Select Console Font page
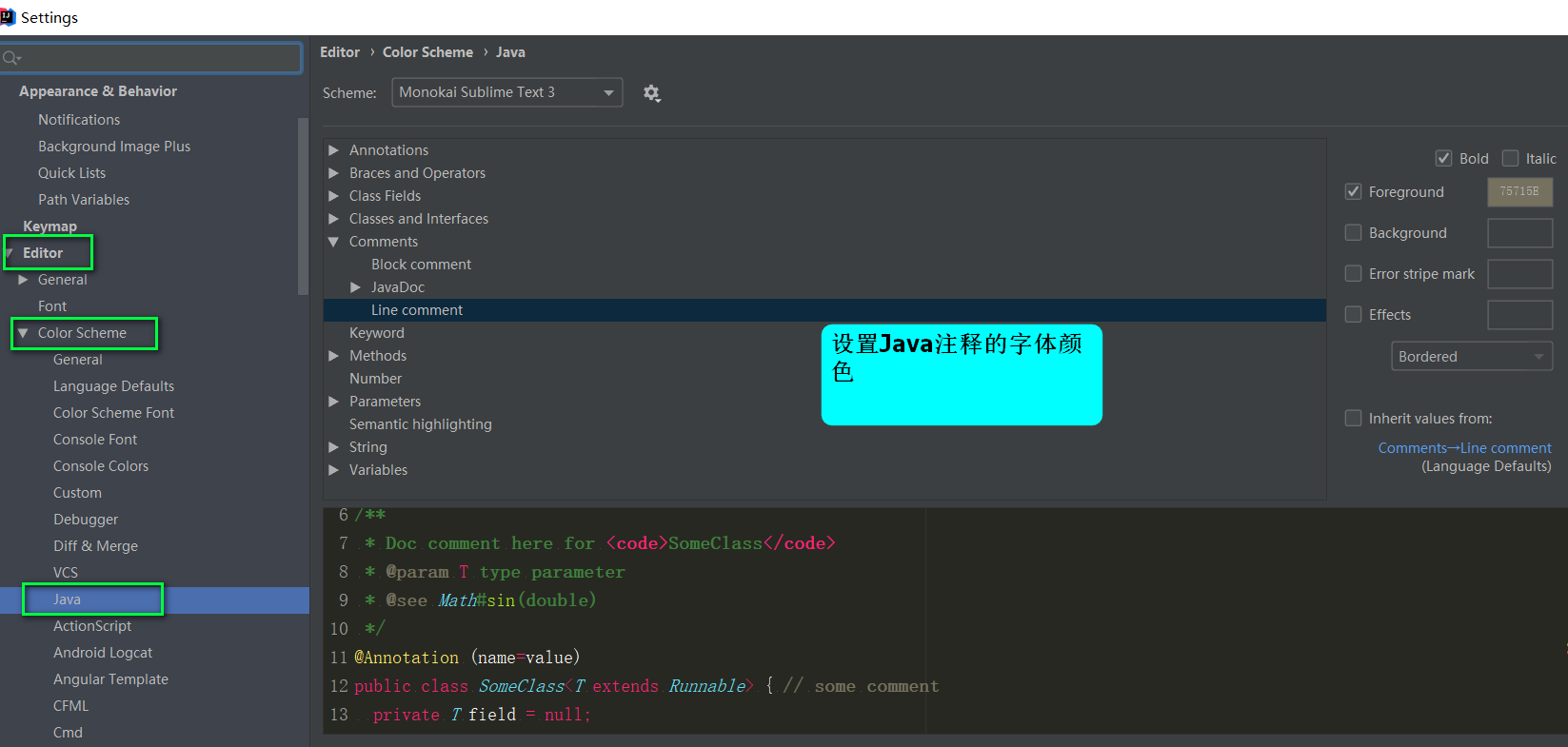 pos(95,440)
